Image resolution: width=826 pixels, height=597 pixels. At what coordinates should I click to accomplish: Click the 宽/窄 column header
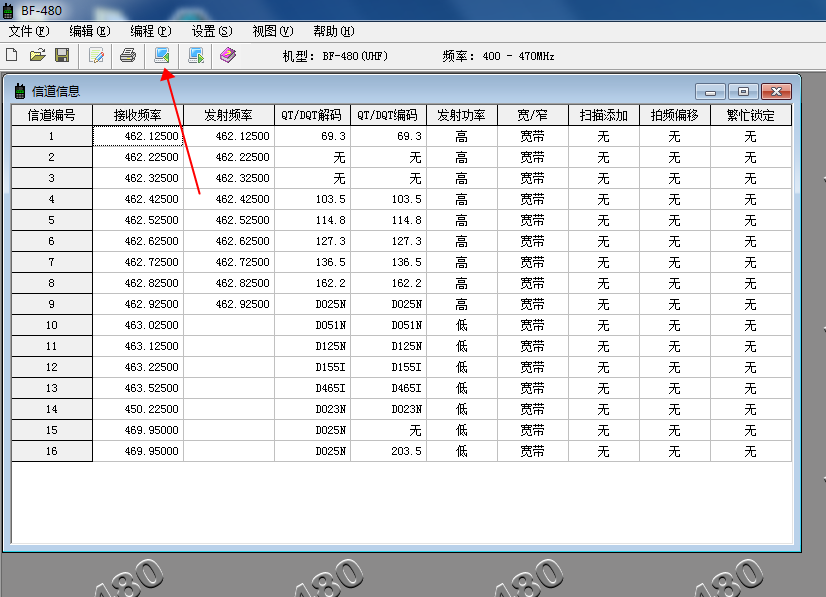(533, 115)
